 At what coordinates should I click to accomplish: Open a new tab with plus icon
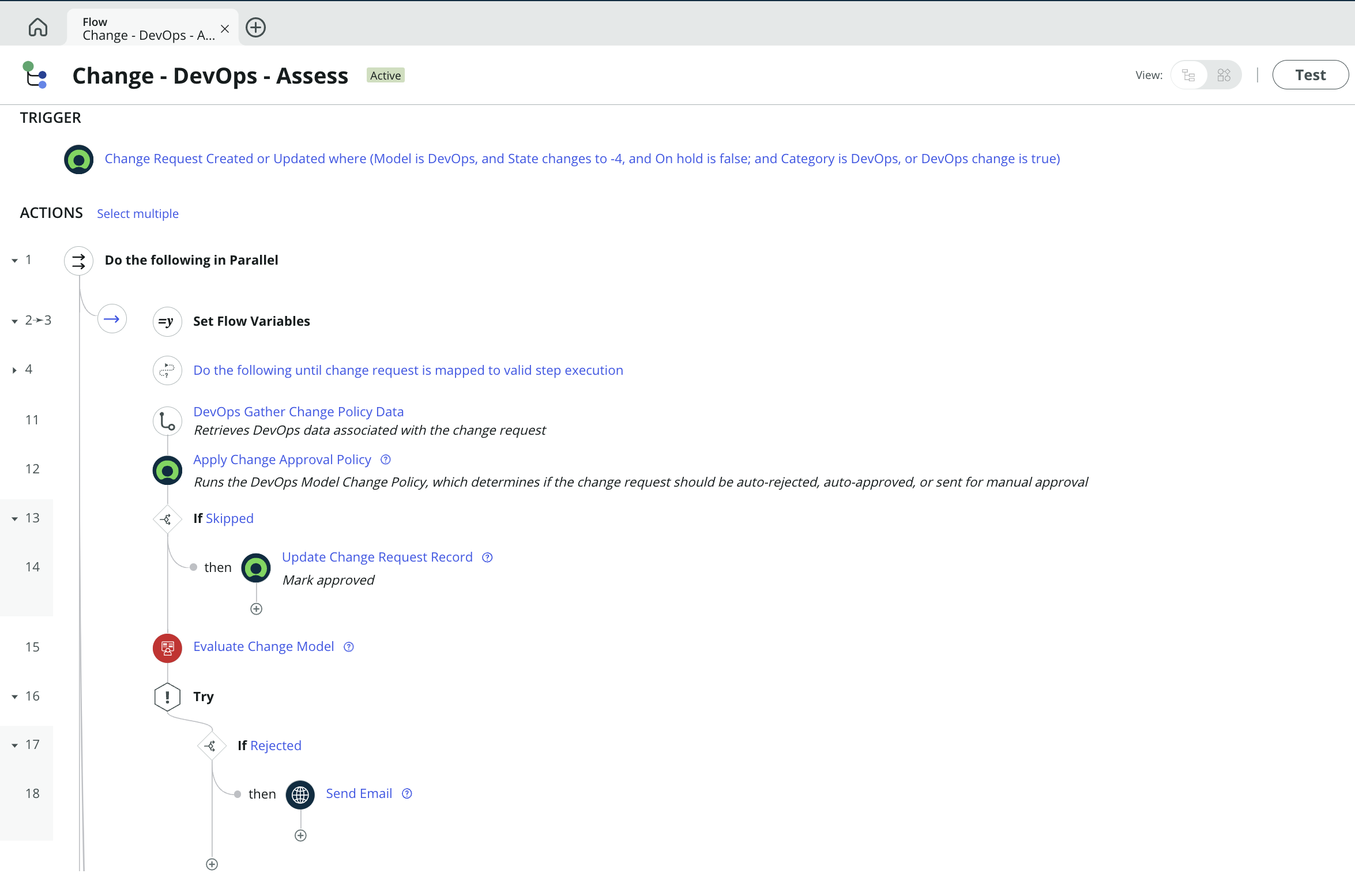point(255,27)
